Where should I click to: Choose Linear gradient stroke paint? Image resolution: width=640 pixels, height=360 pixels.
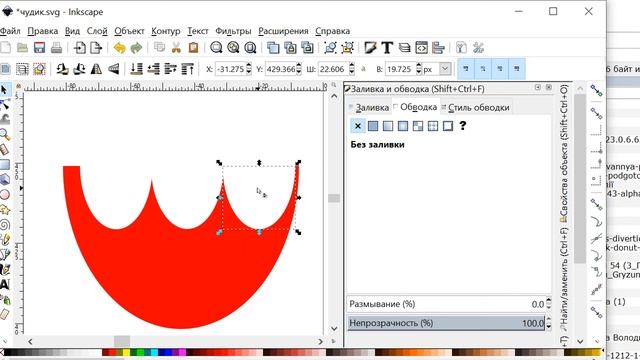388,126
